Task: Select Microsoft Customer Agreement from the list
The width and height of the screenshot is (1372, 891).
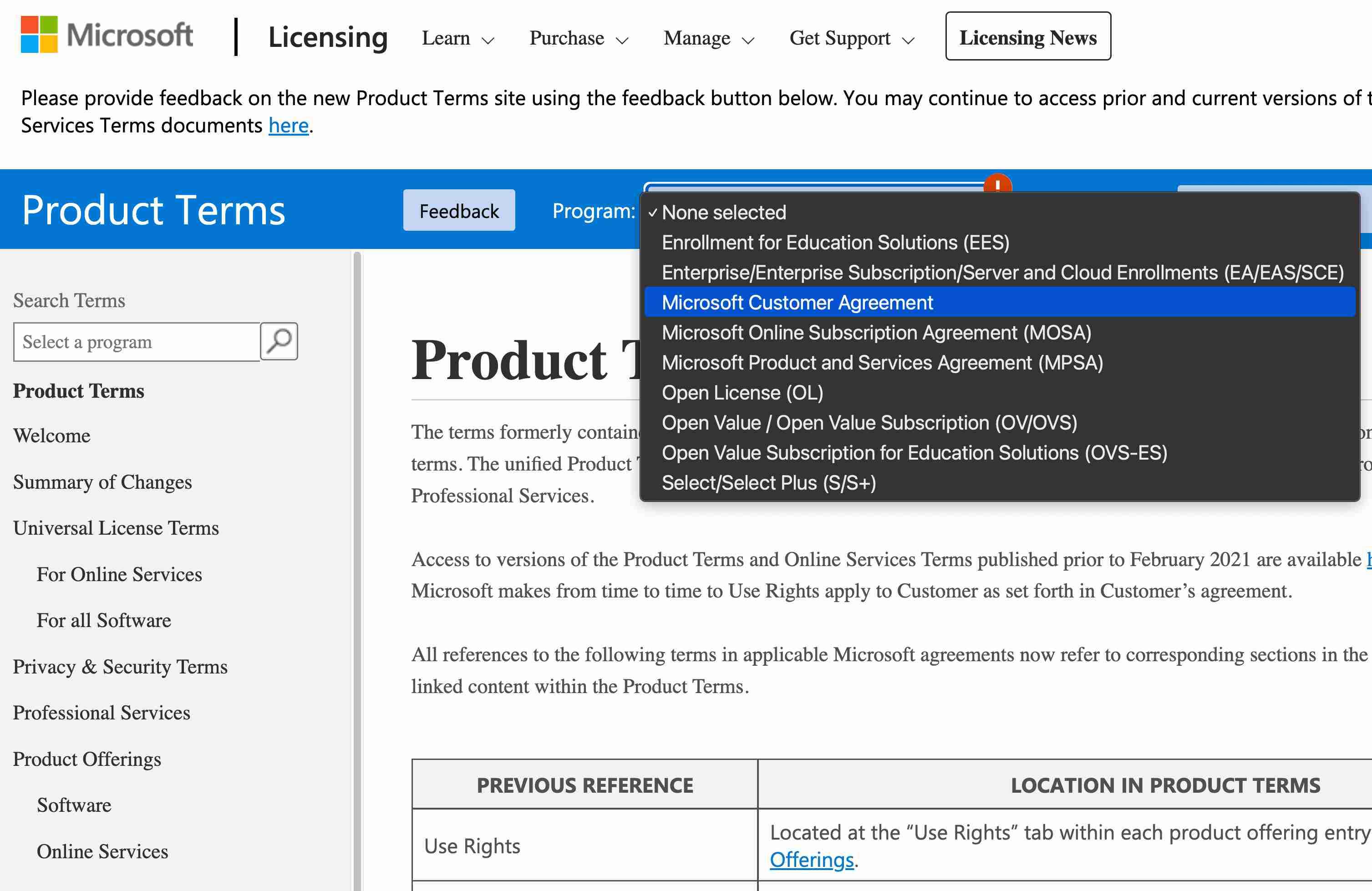Action: click(798, 302)
